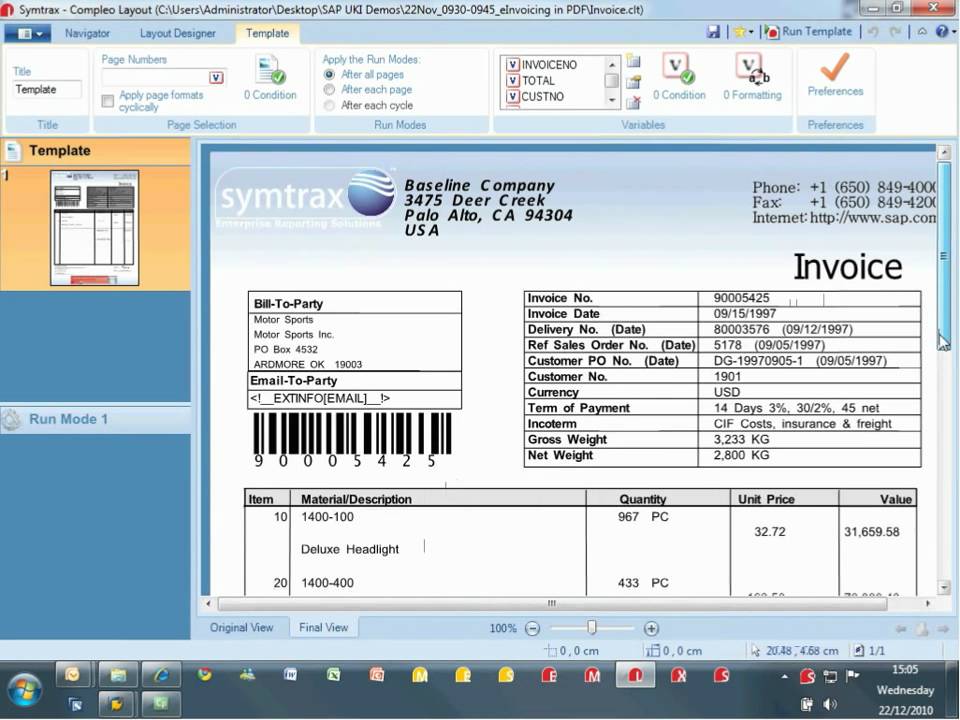
Task: Click the 1/1 page indicator
Action: click(869, 651)
